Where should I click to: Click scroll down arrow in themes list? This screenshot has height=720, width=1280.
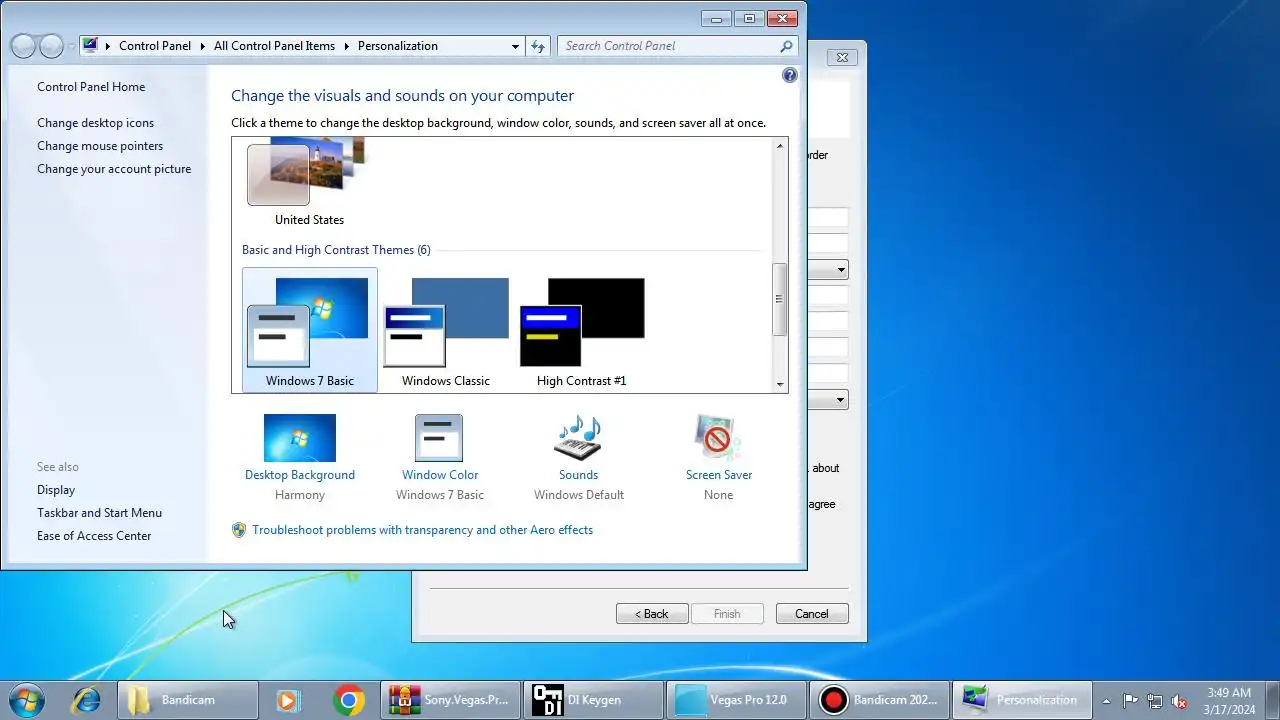pos(780,384)
